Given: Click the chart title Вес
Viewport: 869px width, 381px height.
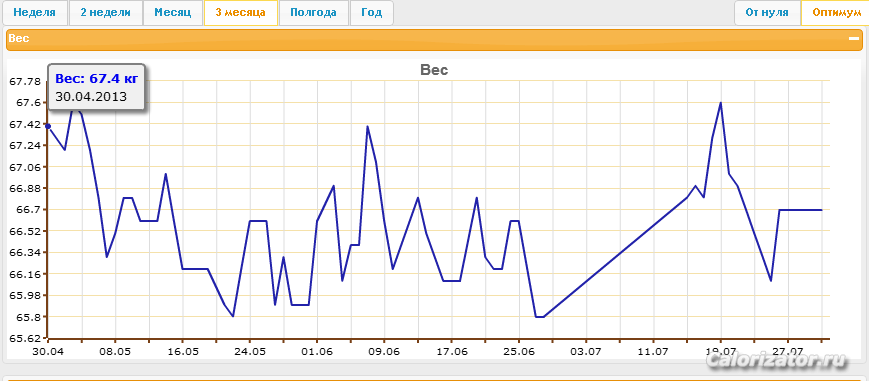Looking at the screenshot, I should click(x=434, y=70).
